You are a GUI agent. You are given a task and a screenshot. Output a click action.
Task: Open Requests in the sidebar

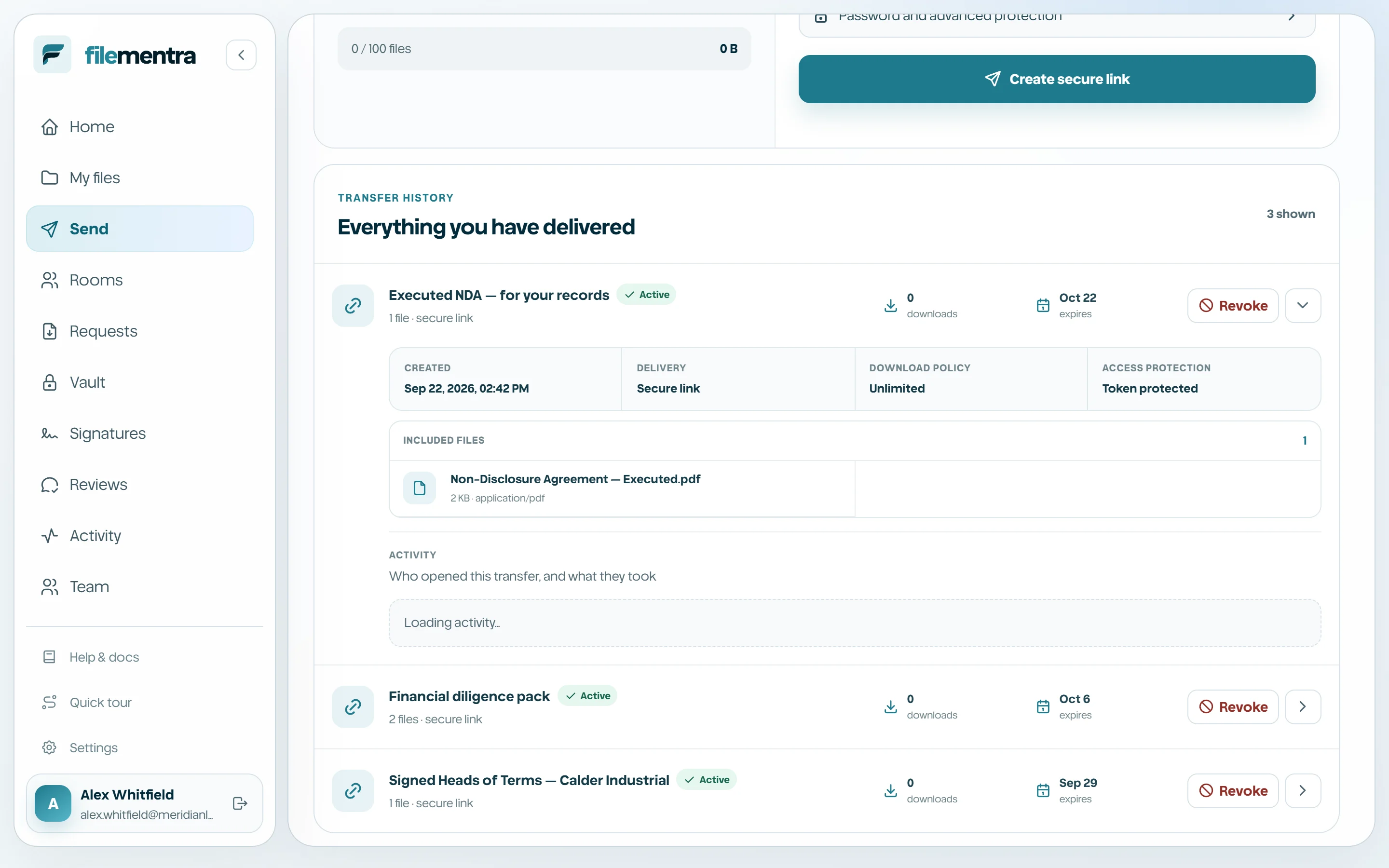point(139,331)
